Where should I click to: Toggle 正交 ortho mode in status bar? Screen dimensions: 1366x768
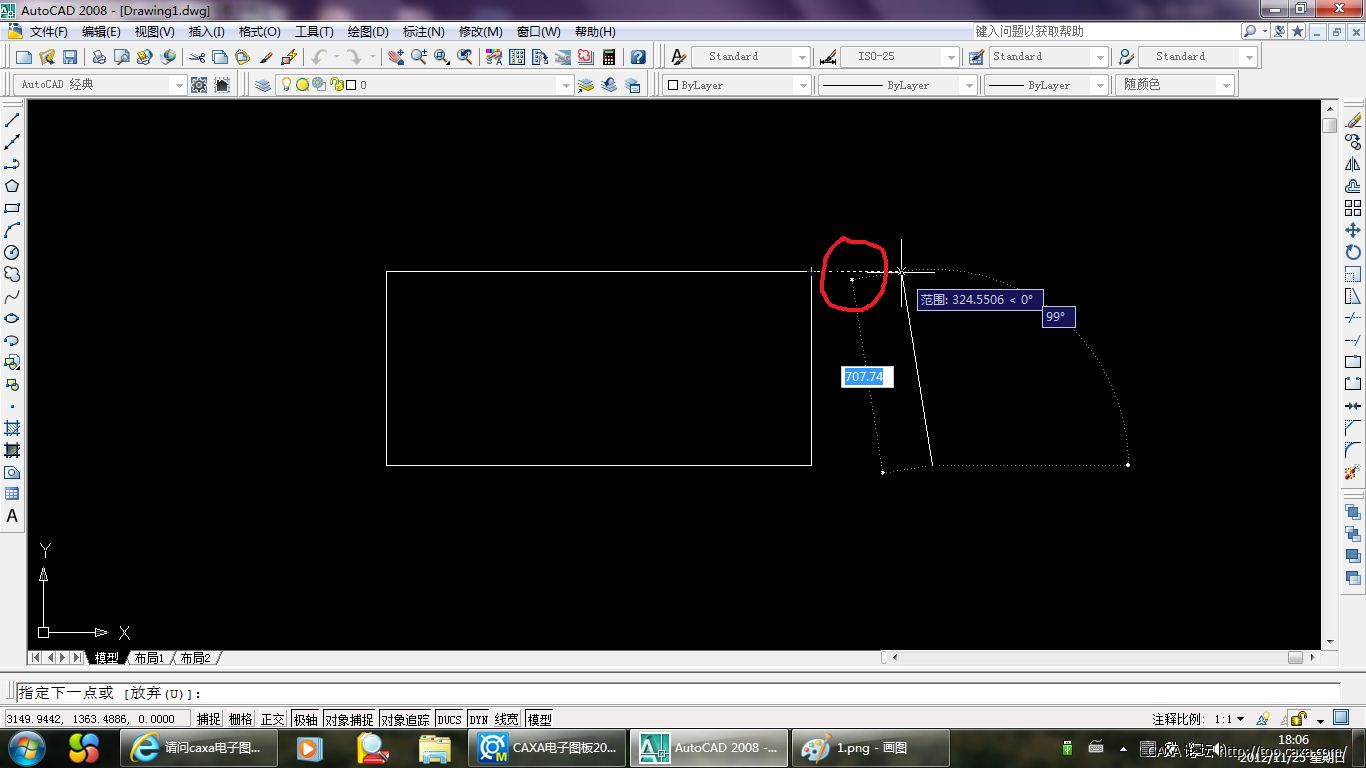(273, 719)
